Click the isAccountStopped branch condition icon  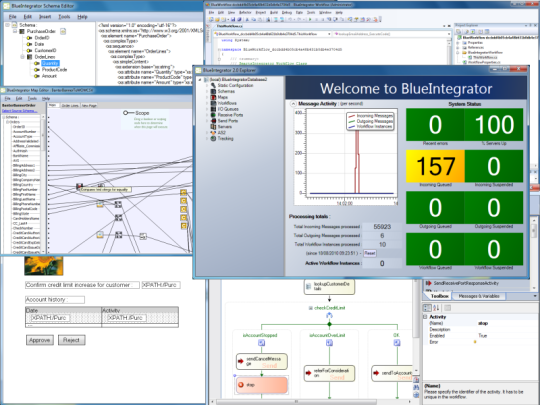(x=261, y=343)
